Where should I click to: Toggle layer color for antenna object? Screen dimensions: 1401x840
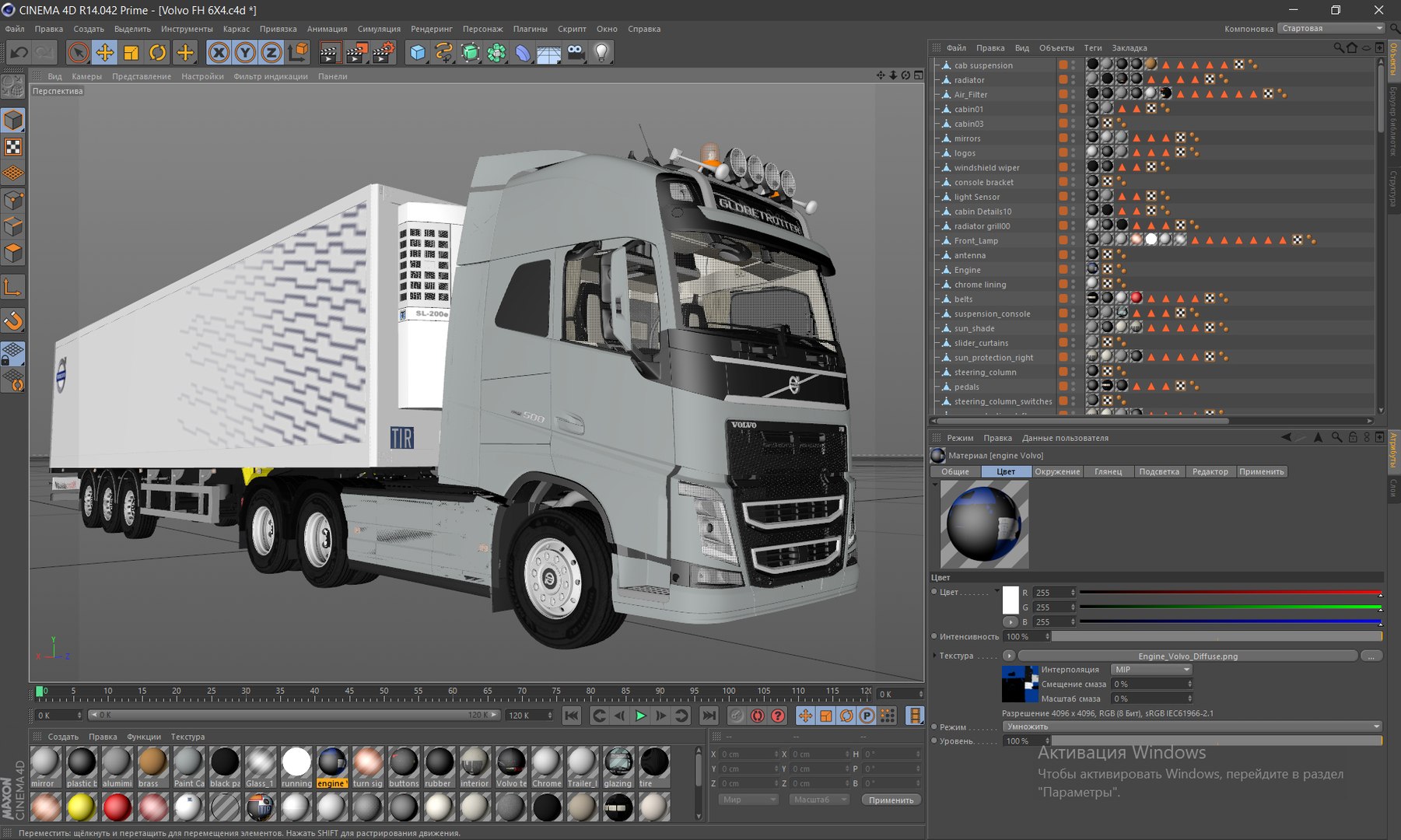pyautogui.click(x=1063, y=255)
